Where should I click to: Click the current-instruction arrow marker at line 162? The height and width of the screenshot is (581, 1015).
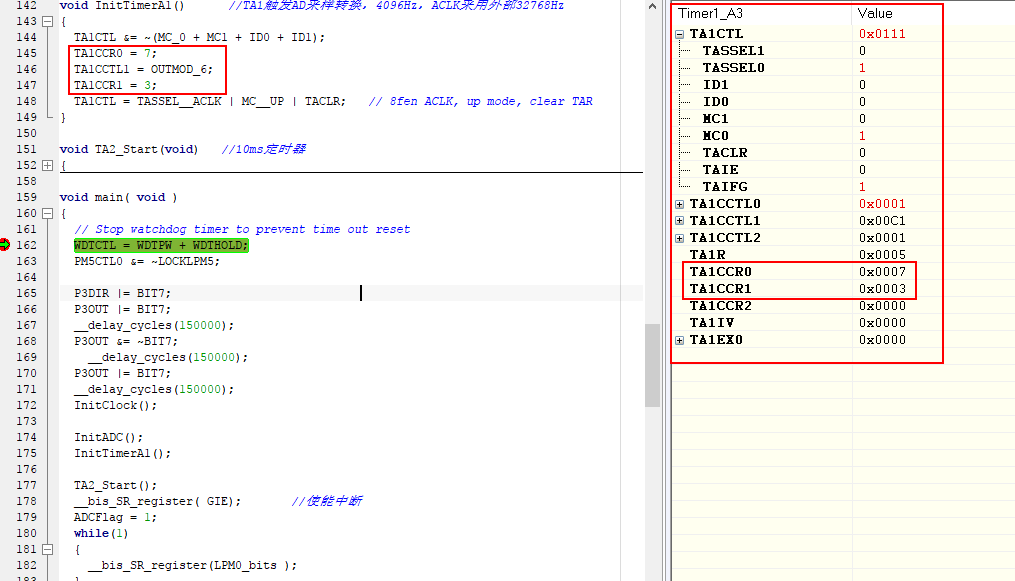tap(5, 245)
